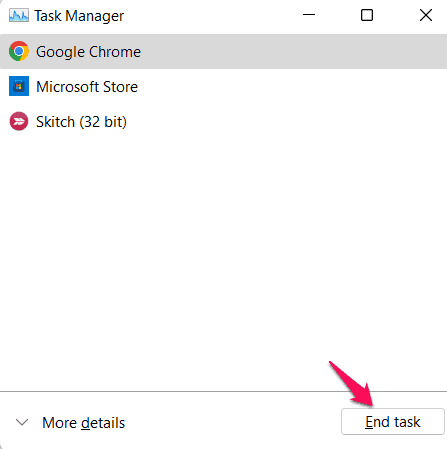
Task: Expand the More details chevron arrow
Action: click(22, 423)
